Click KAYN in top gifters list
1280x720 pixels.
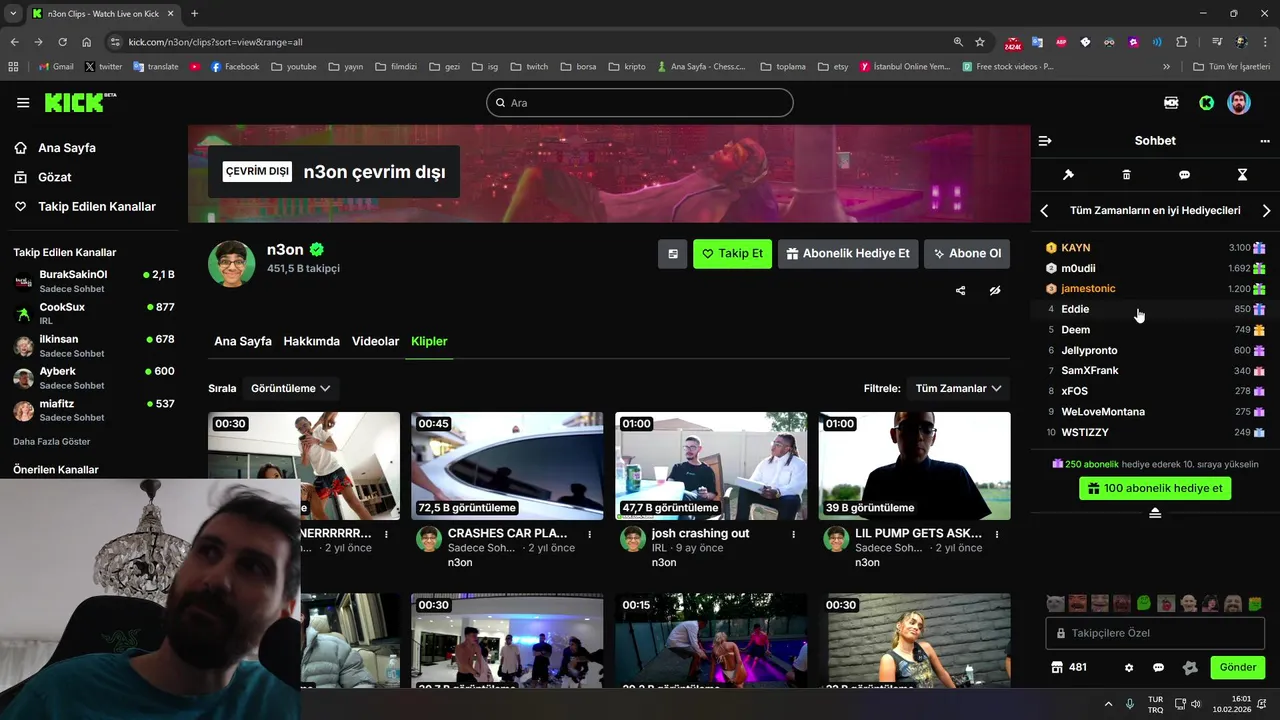click(x=1076, y=248)
